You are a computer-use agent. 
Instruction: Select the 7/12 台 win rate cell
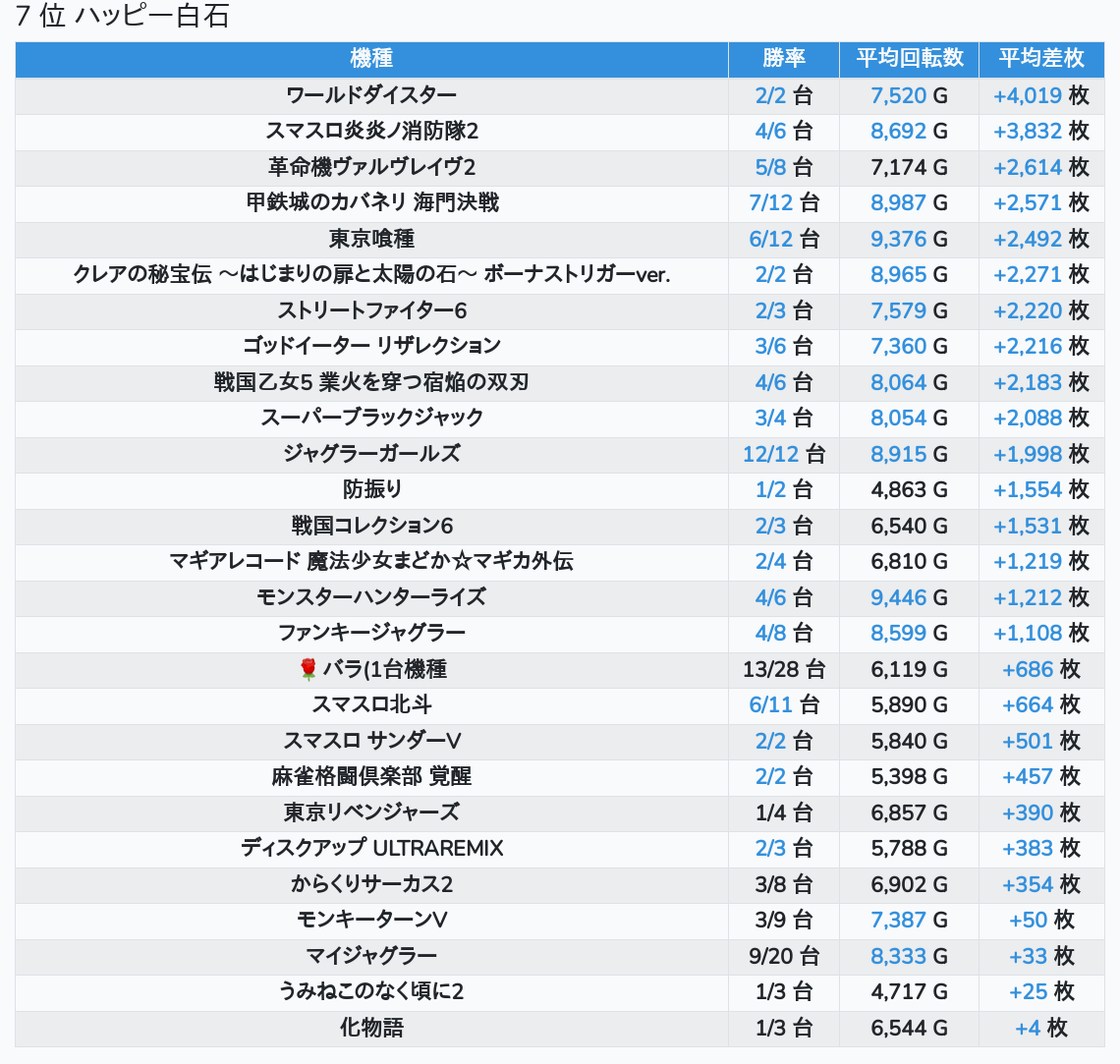coord(784,202)
